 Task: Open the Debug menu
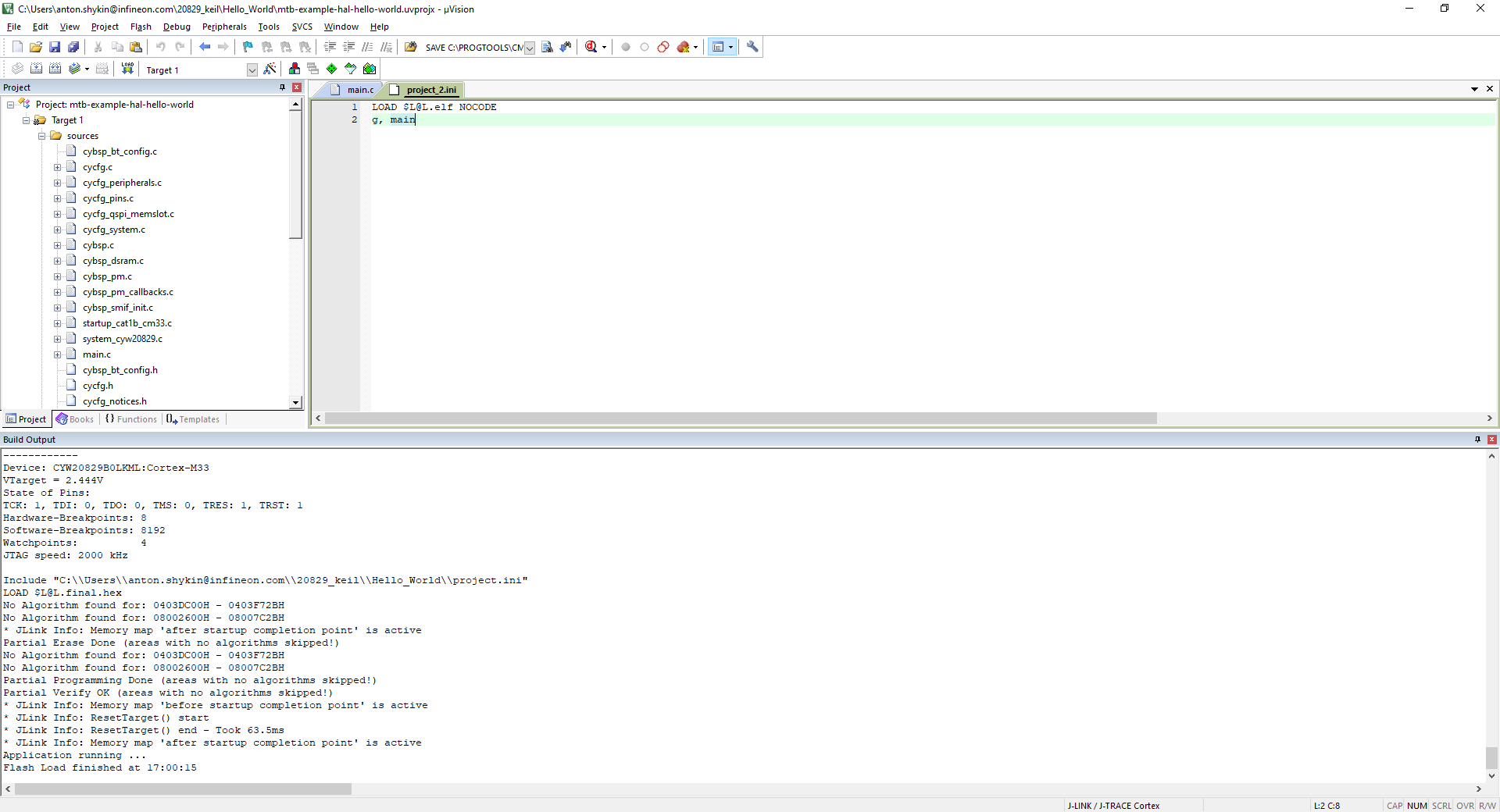tap(177, 27)
